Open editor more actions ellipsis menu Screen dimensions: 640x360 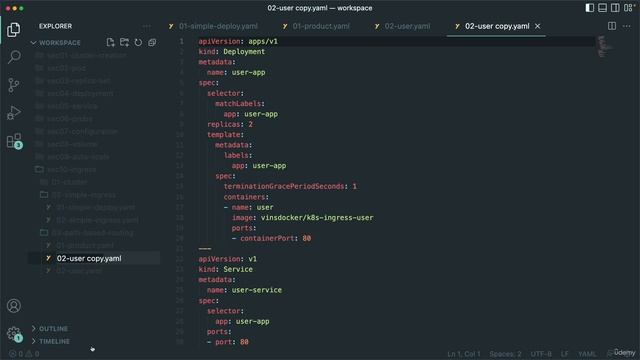[627, 26]
